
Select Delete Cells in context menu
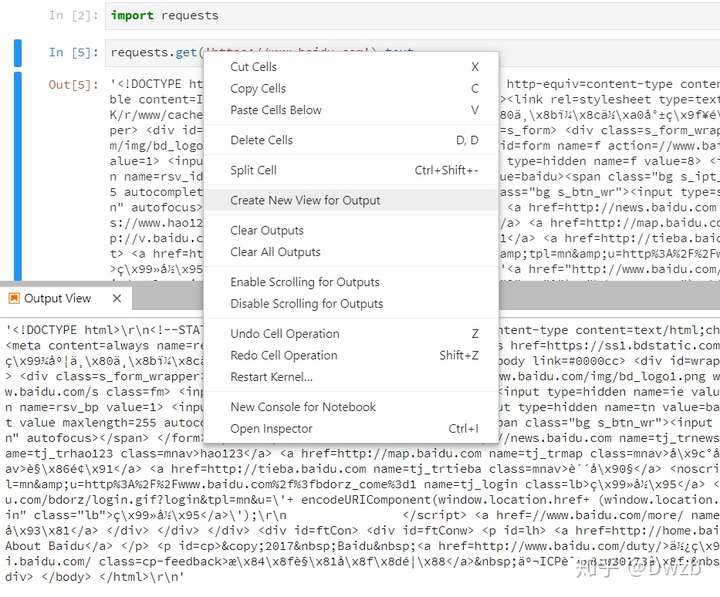351,140
